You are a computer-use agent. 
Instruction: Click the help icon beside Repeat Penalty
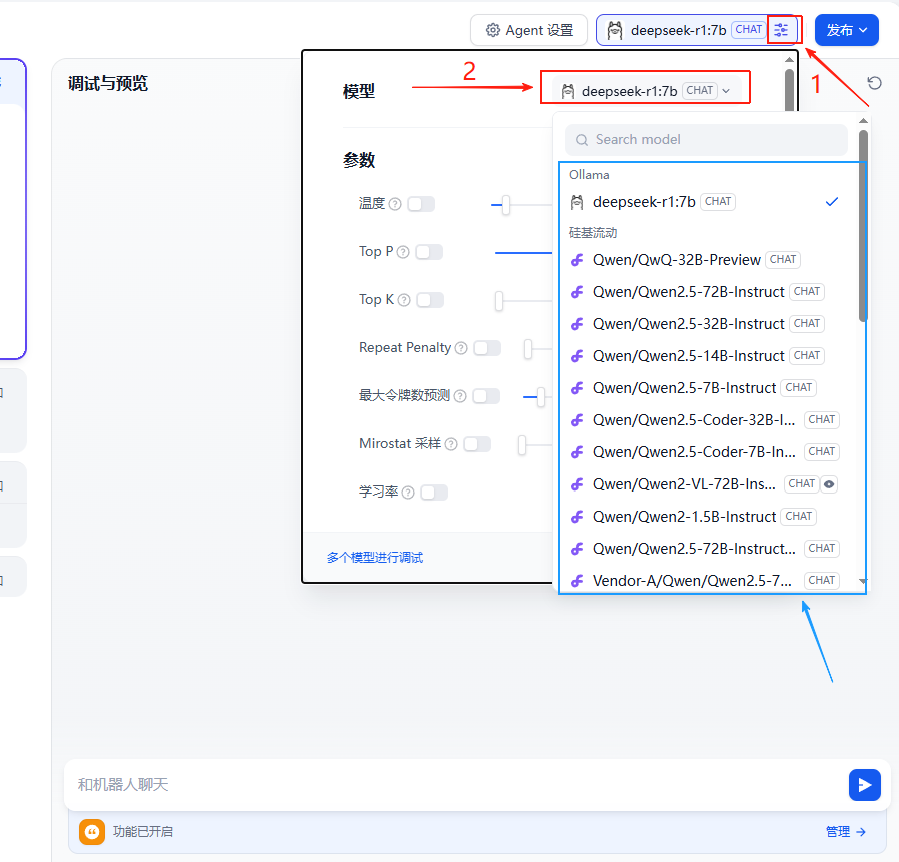461,348
